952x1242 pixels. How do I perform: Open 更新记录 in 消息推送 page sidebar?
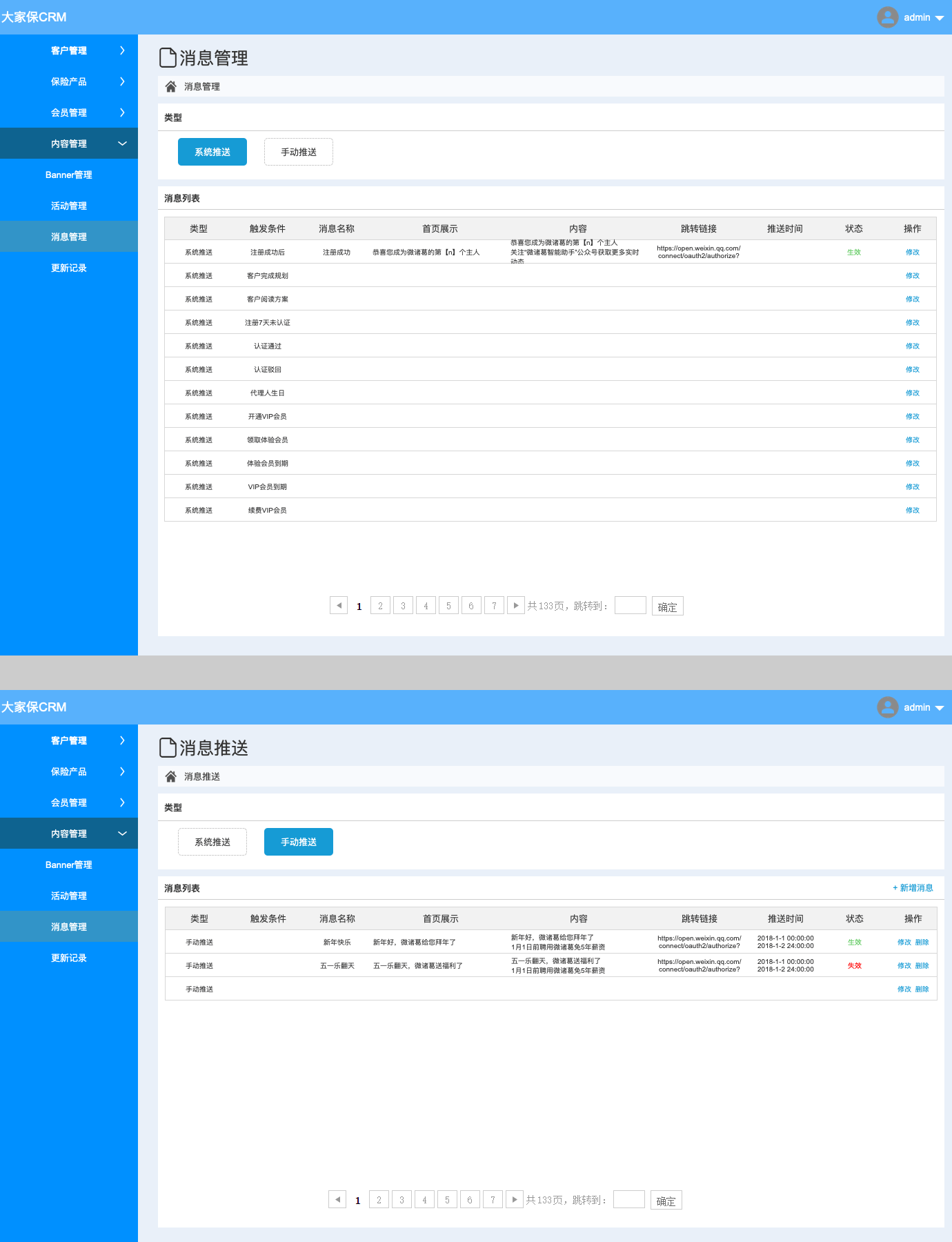click(x=69, y=958)
